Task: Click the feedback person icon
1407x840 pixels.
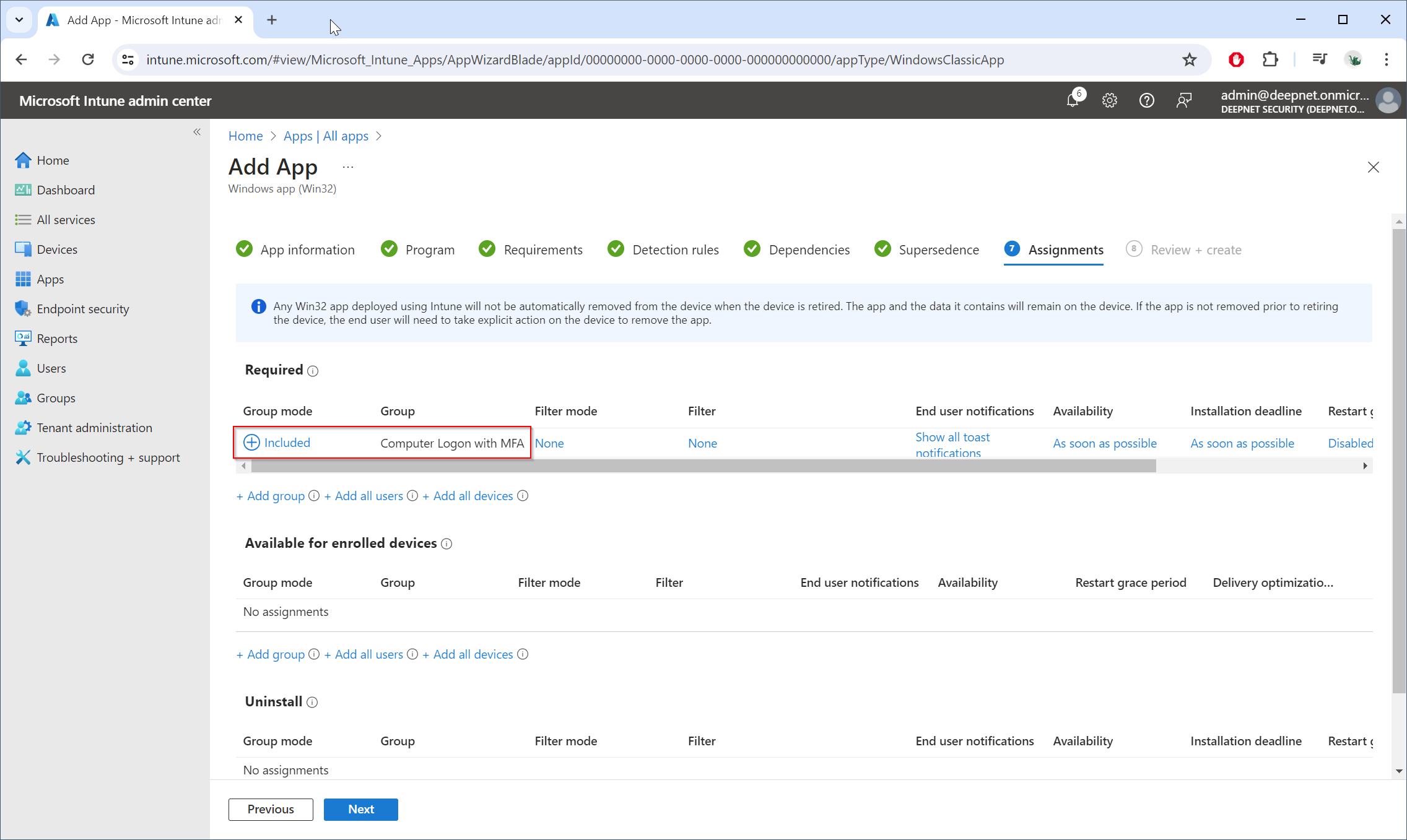Action: pyautogui.click(x=1183, y=100)
